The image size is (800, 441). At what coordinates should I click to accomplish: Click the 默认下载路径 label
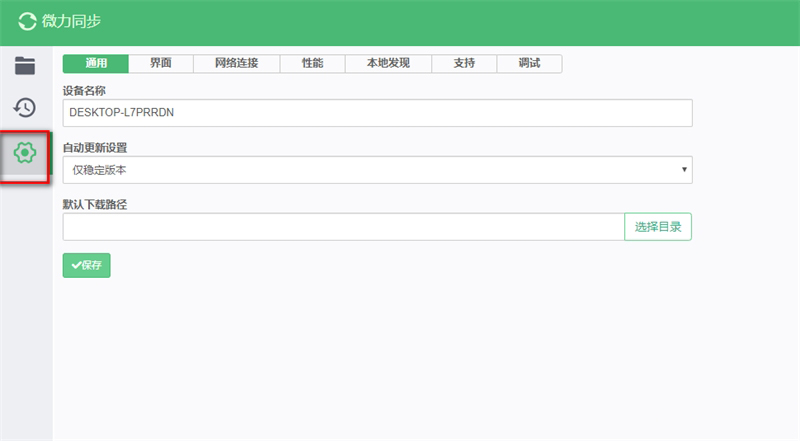click(95, 205)
